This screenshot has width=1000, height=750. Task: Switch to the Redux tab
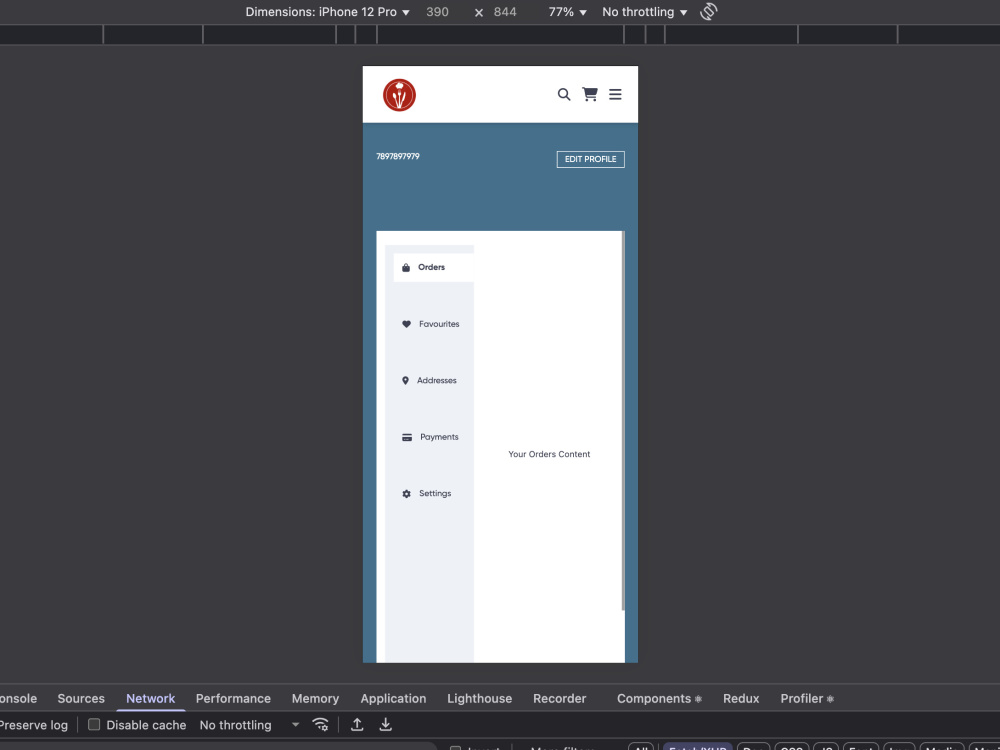741,698
